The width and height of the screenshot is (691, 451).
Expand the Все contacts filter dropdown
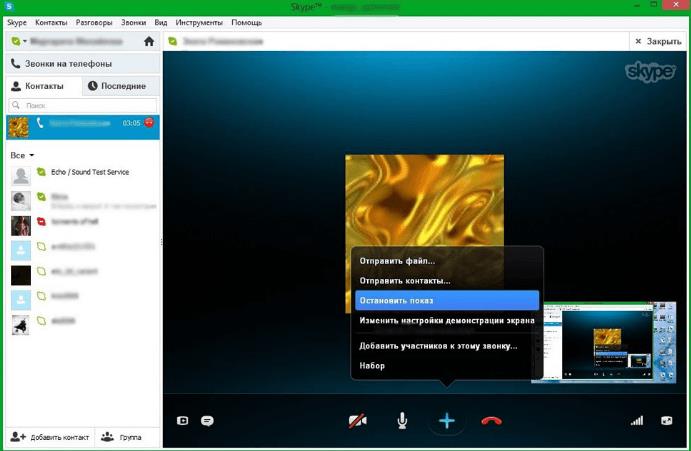coord(31,156)
